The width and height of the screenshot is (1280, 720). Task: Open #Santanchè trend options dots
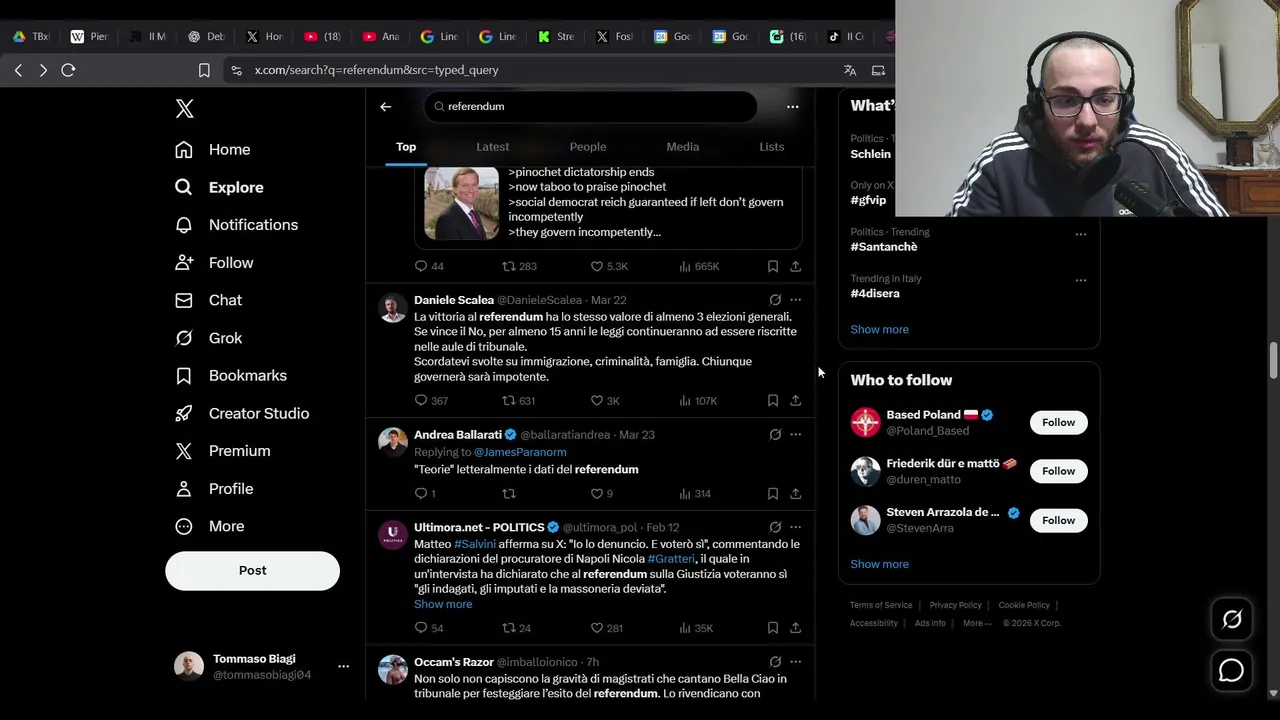click(x=1081, y=234)
